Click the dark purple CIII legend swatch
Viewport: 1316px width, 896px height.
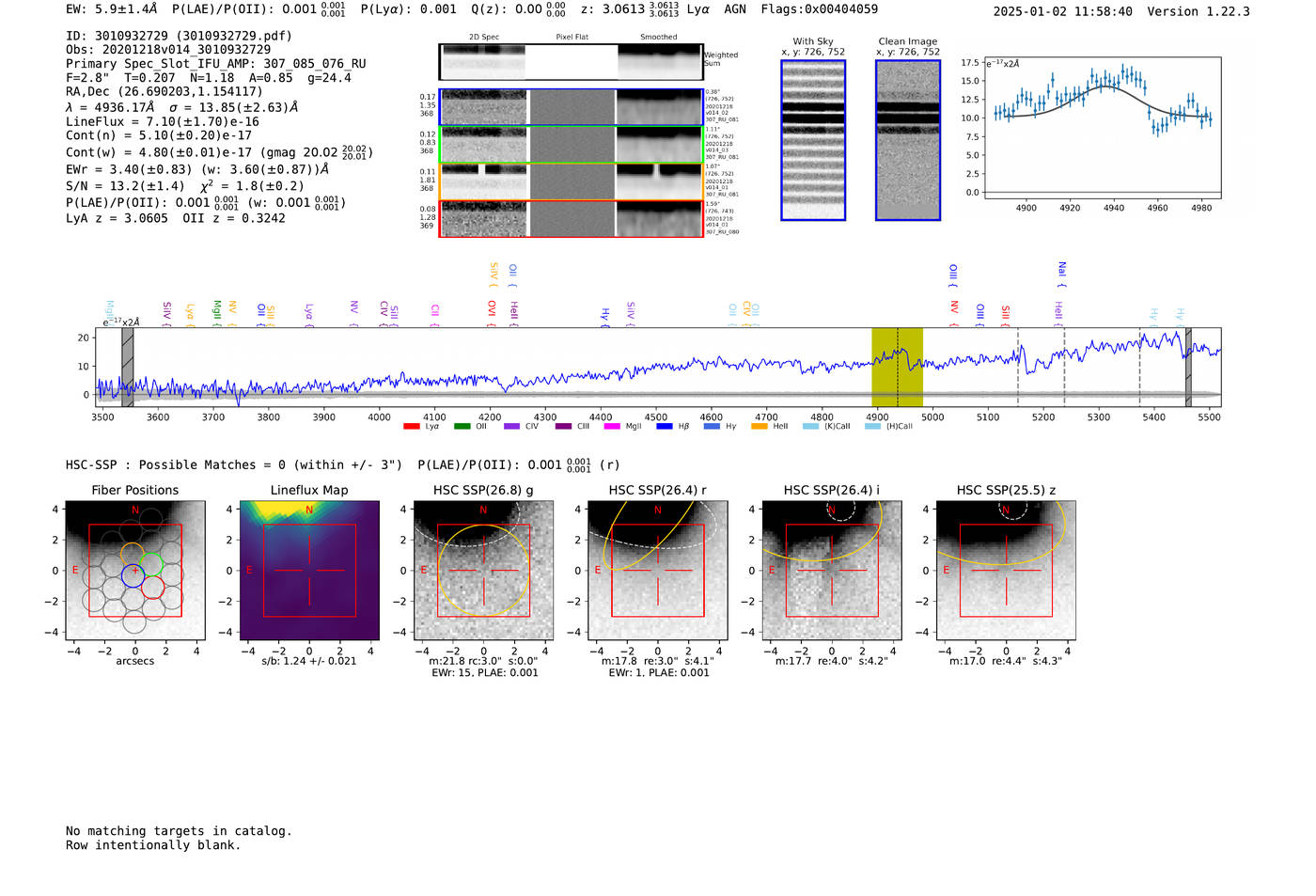[x=563, y=426]
